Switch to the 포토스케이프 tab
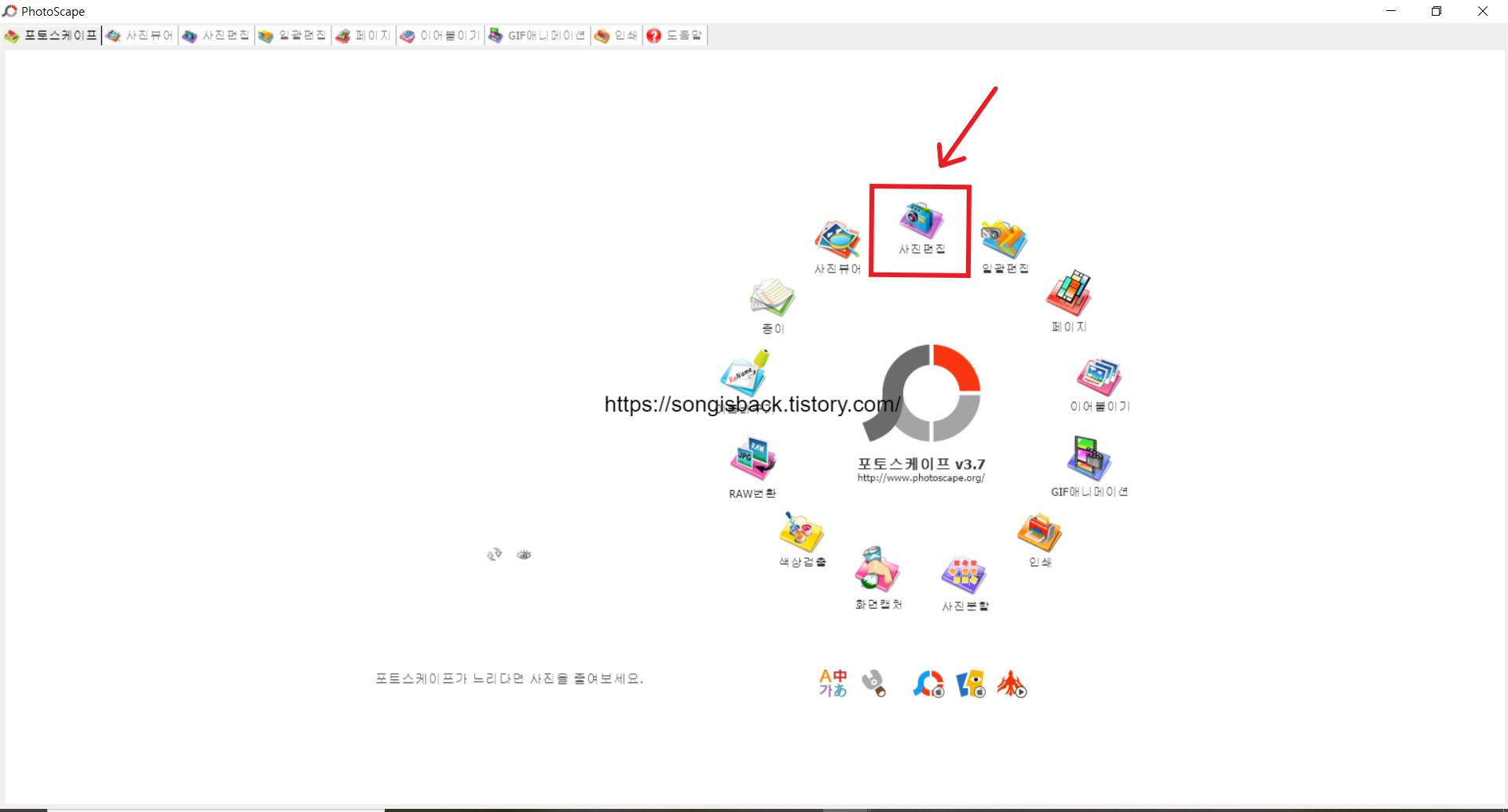The height and width of the screenshot is (812, 1508). click(52, 35)
